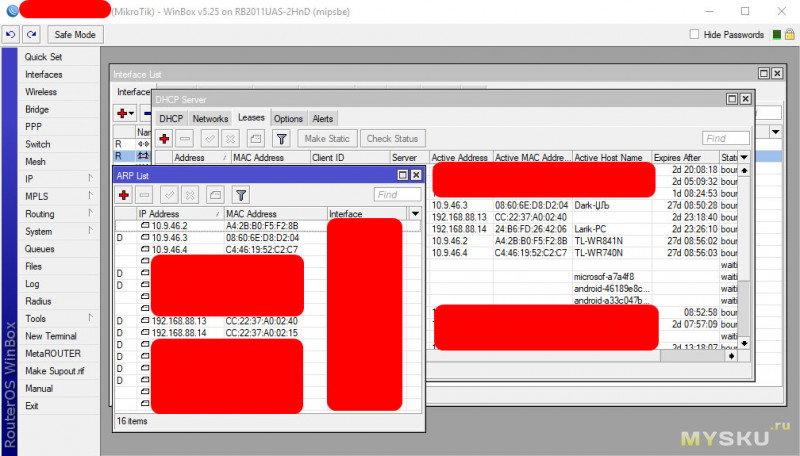Click the undo arrow in main toolbar
This screenshot has height=456, width=800.
pyautogui.click(x=10, y=35)
